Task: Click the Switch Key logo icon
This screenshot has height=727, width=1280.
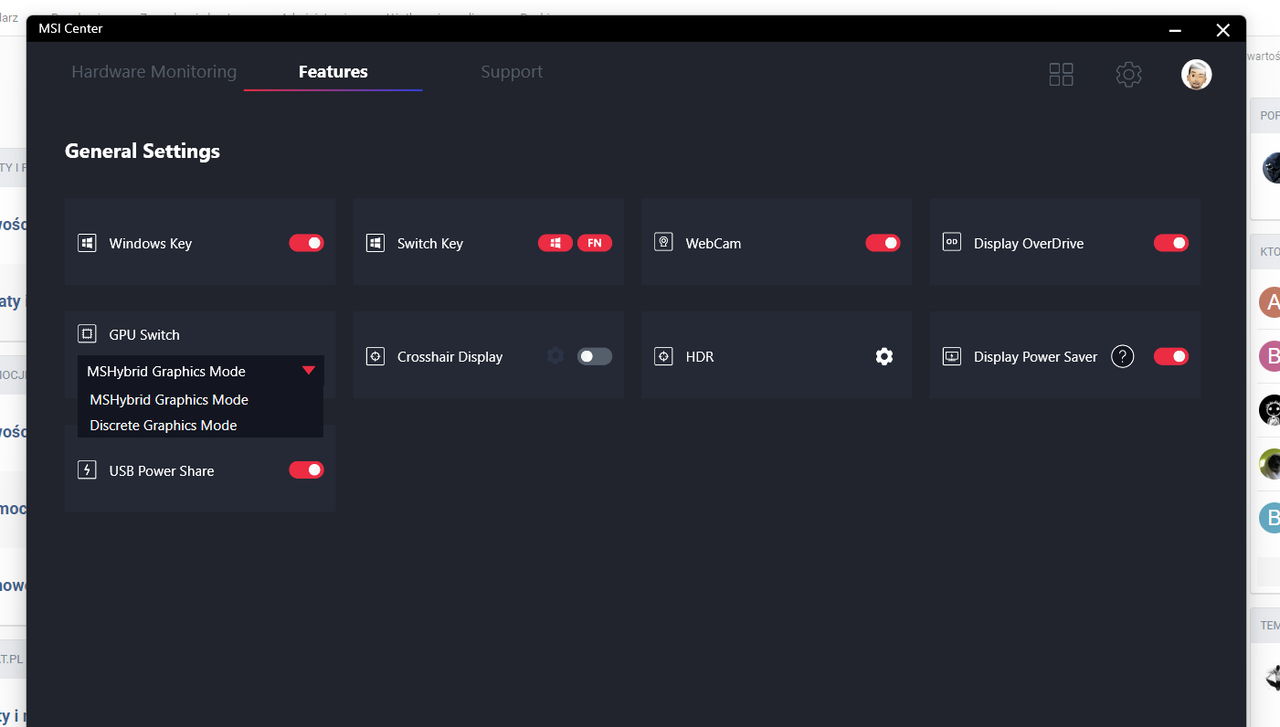Action: click(375, 243)
